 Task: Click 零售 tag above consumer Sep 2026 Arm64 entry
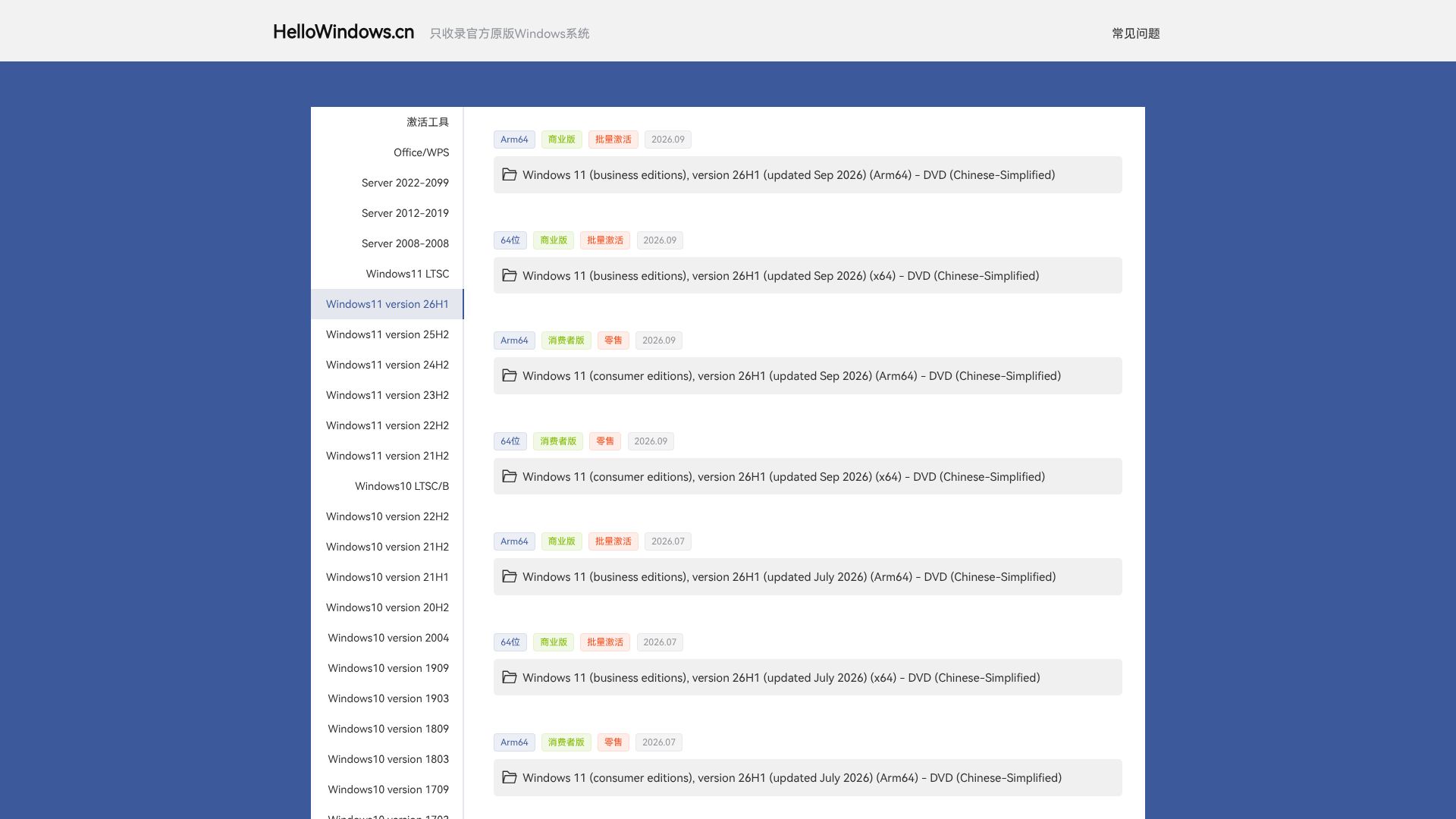[x=613, y=340]
